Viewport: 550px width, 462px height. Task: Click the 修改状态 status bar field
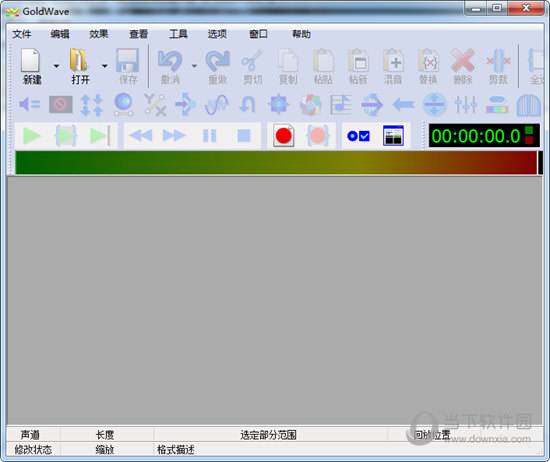coord(33,450)
